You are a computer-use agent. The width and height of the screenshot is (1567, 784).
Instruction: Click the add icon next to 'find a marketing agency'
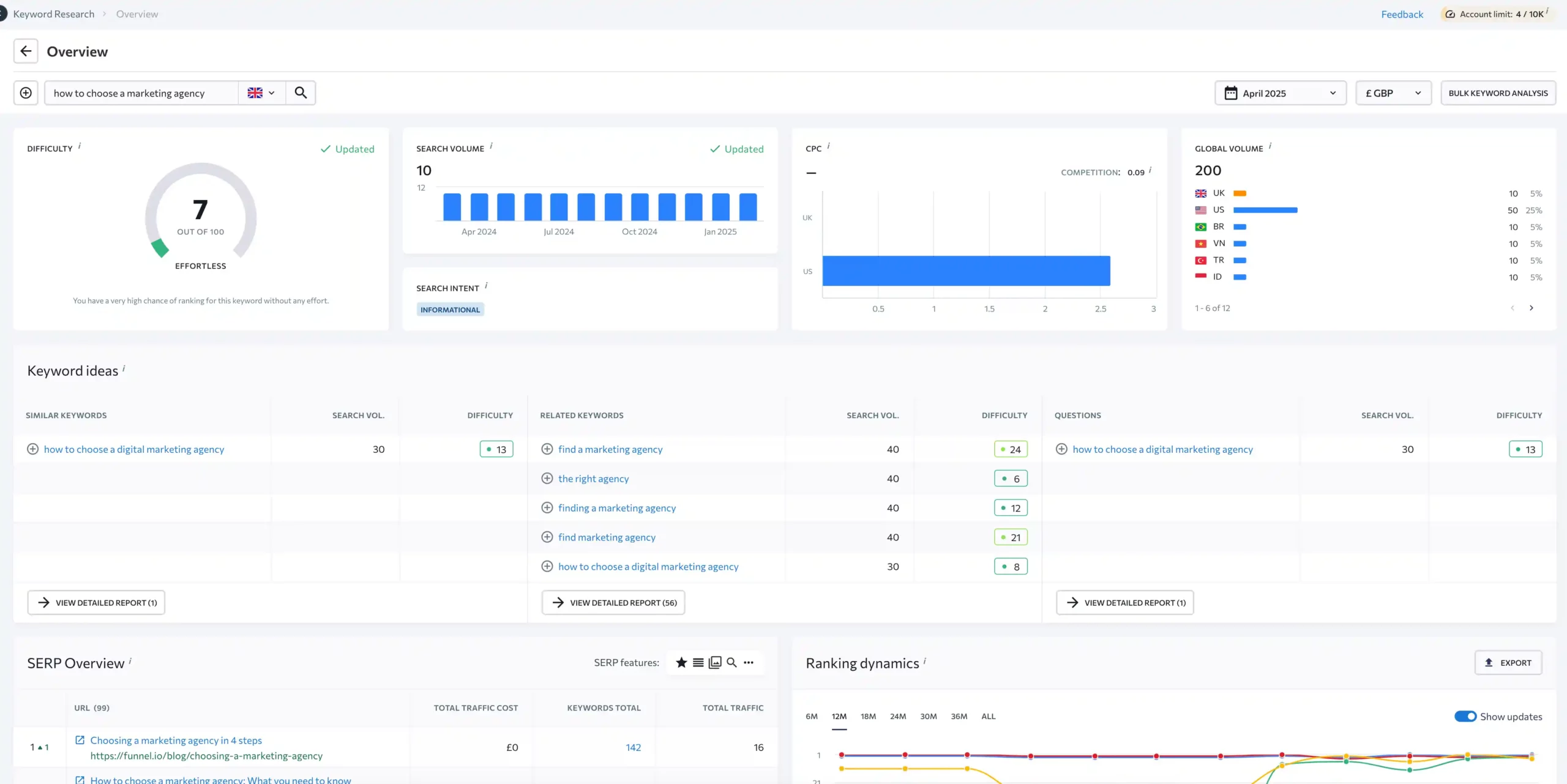[547, 449]
